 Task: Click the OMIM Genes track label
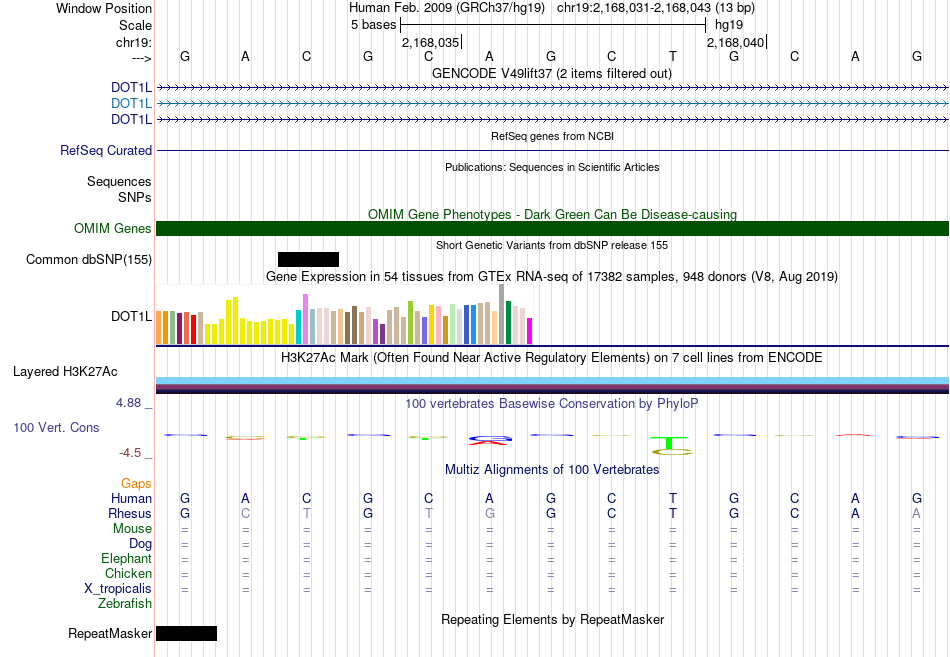pos(113,228)
